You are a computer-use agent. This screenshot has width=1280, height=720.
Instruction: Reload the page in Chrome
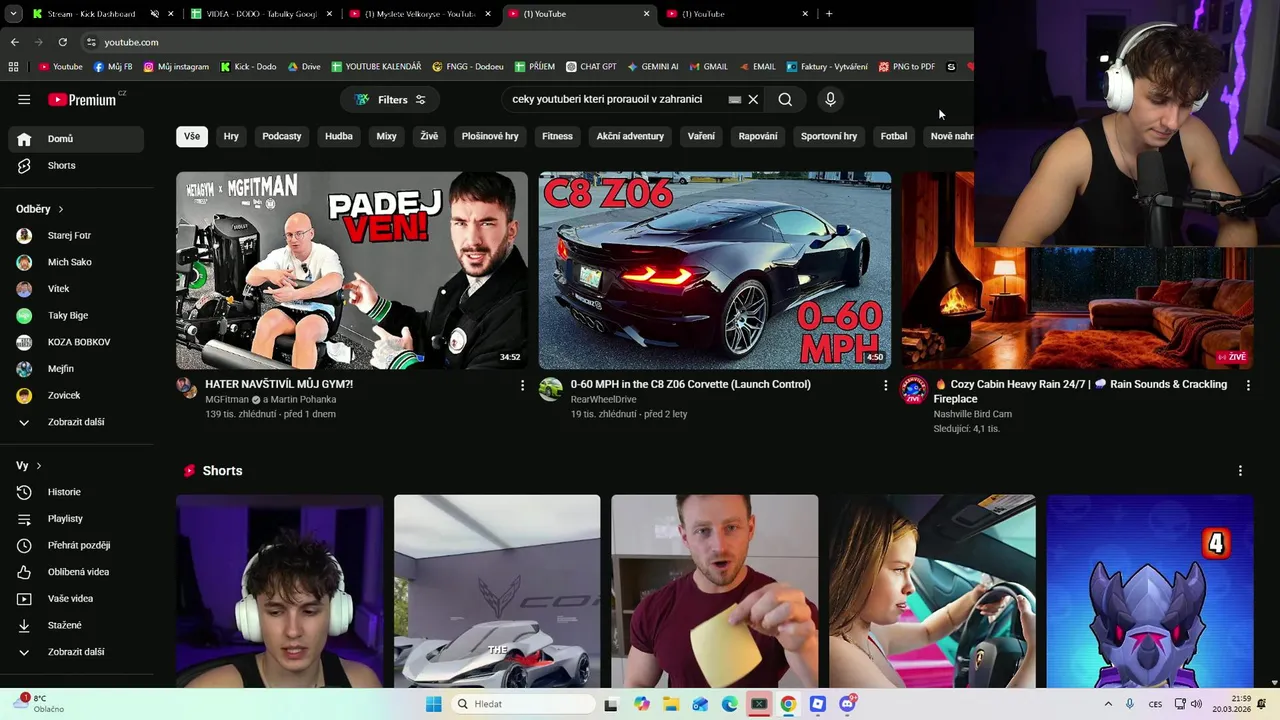(62, 42)
